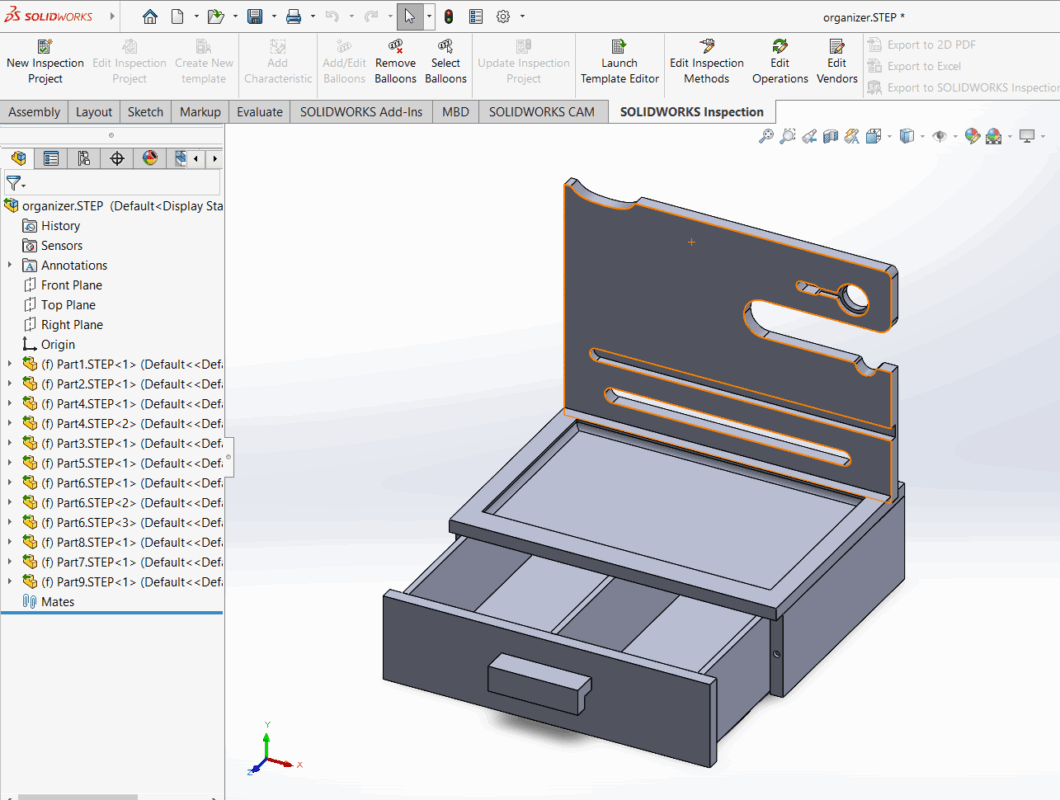Switch to the SOLIDWORKS Add-Ins tab
The width and height of the screenshot is (1060, 800).
[x=361, y=112]
